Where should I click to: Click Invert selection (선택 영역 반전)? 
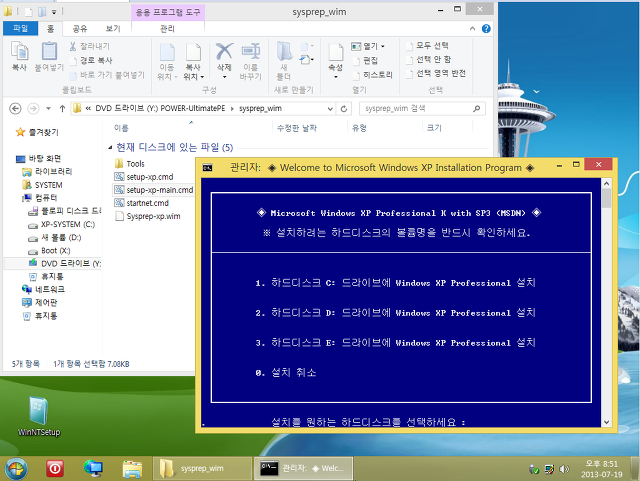[436, 73]
